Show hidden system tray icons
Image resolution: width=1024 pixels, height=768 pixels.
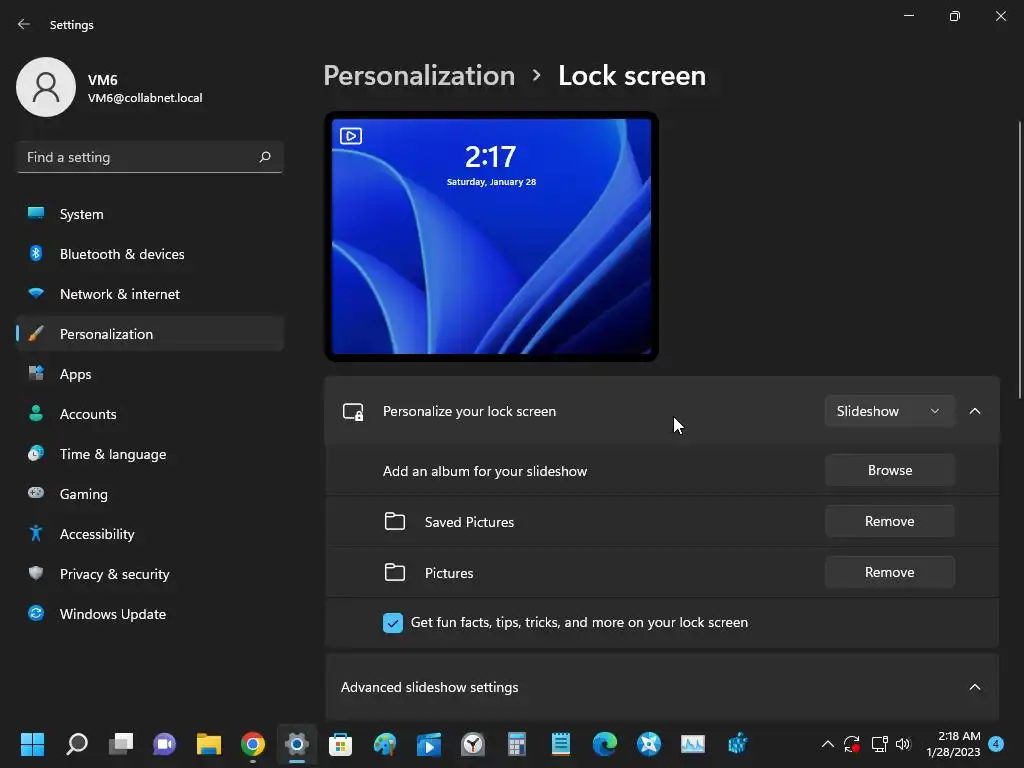(x=827, y=743)
